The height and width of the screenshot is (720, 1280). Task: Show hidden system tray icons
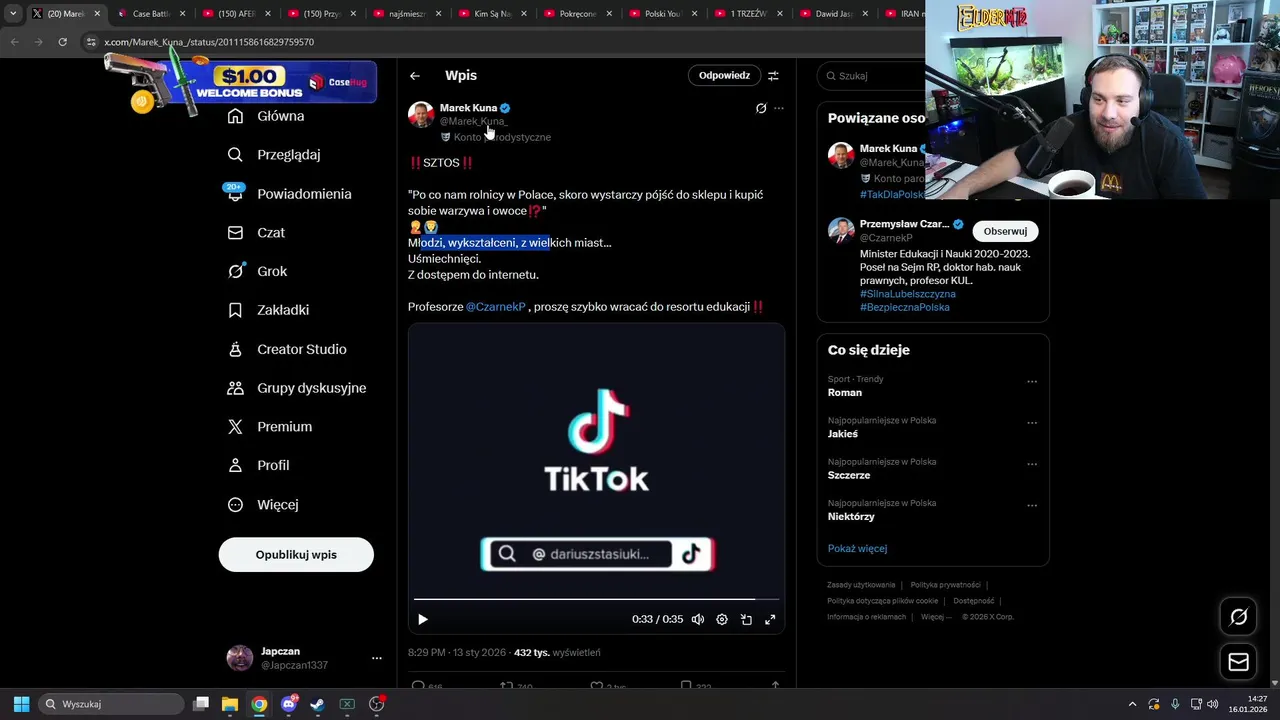[x=1132, y=704]
